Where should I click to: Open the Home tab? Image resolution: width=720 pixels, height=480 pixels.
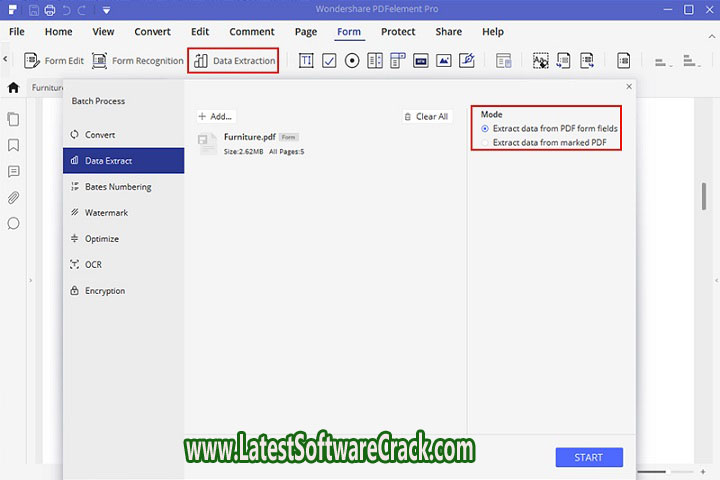(x=58, y=32)
